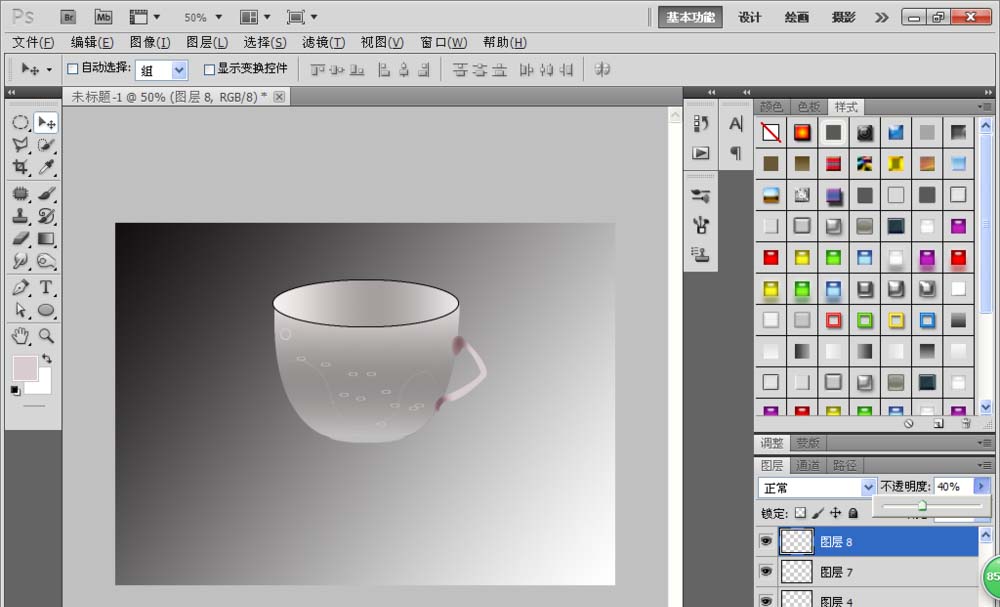Enable the 显示变换控件 checkbox
This screenshot has width=1000, height=607.
tap(209, 69)
